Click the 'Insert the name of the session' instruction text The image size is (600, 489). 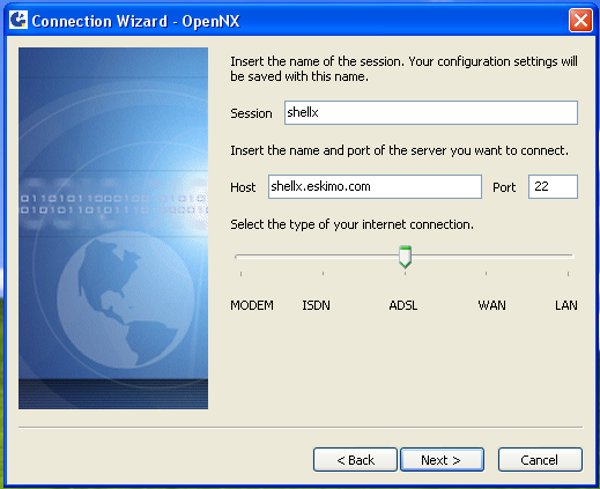click(x=404, y=69)
